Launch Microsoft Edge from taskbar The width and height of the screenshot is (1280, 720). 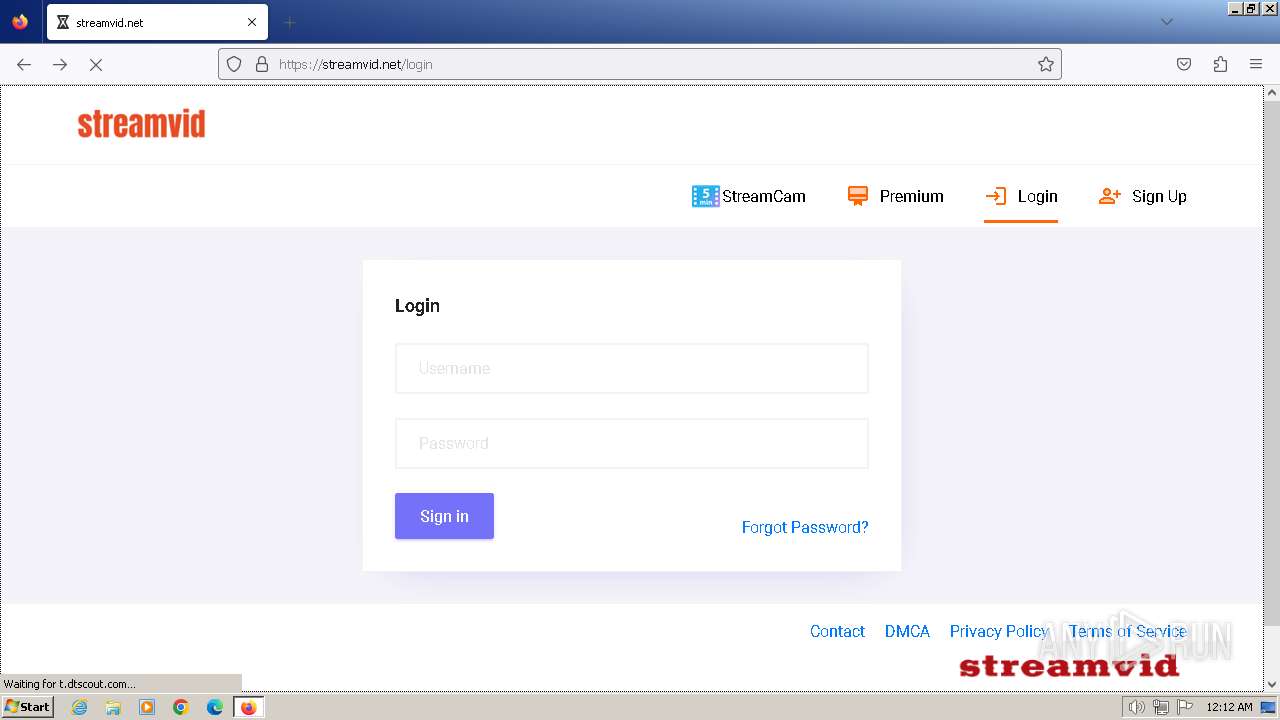point(215,707)
